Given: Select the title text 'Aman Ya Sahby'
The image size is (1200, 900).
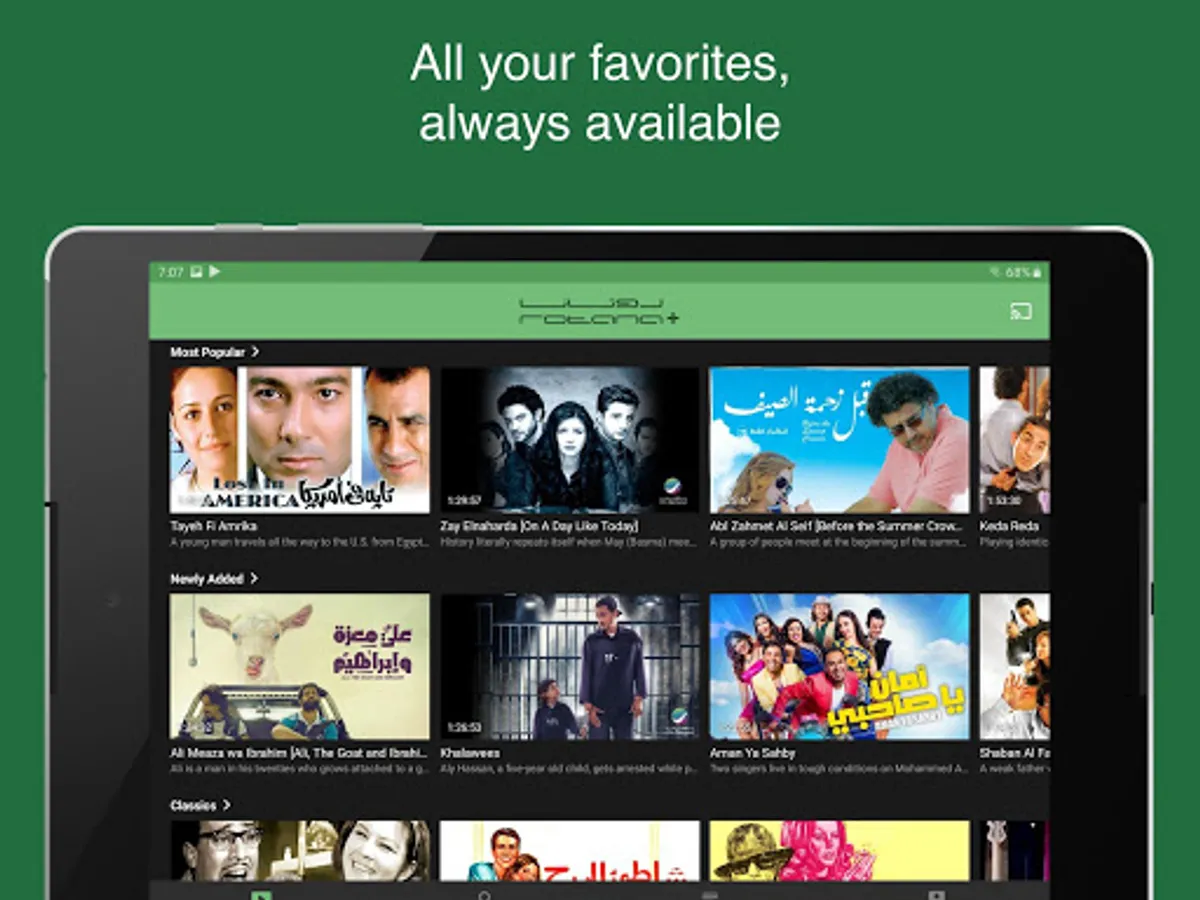Looking at the screenshot, I should [x=752, y=753].
